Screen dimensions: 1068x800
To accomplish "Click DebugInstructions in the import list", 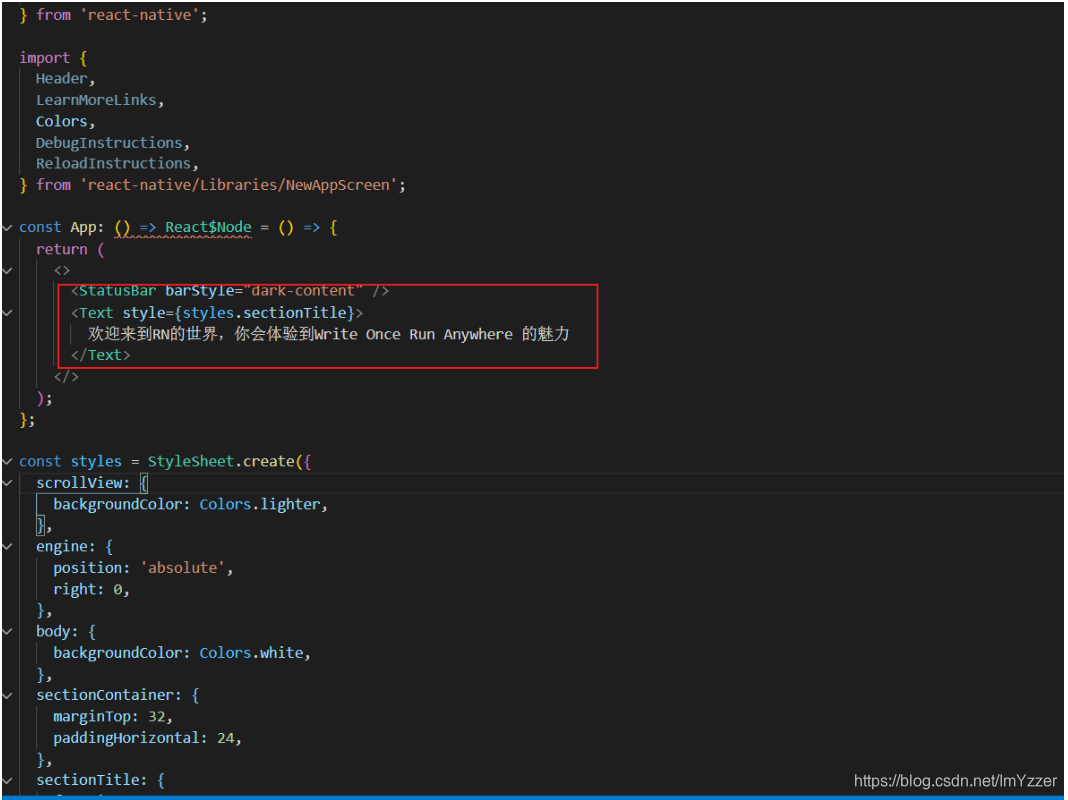I will tap(109, 143).
